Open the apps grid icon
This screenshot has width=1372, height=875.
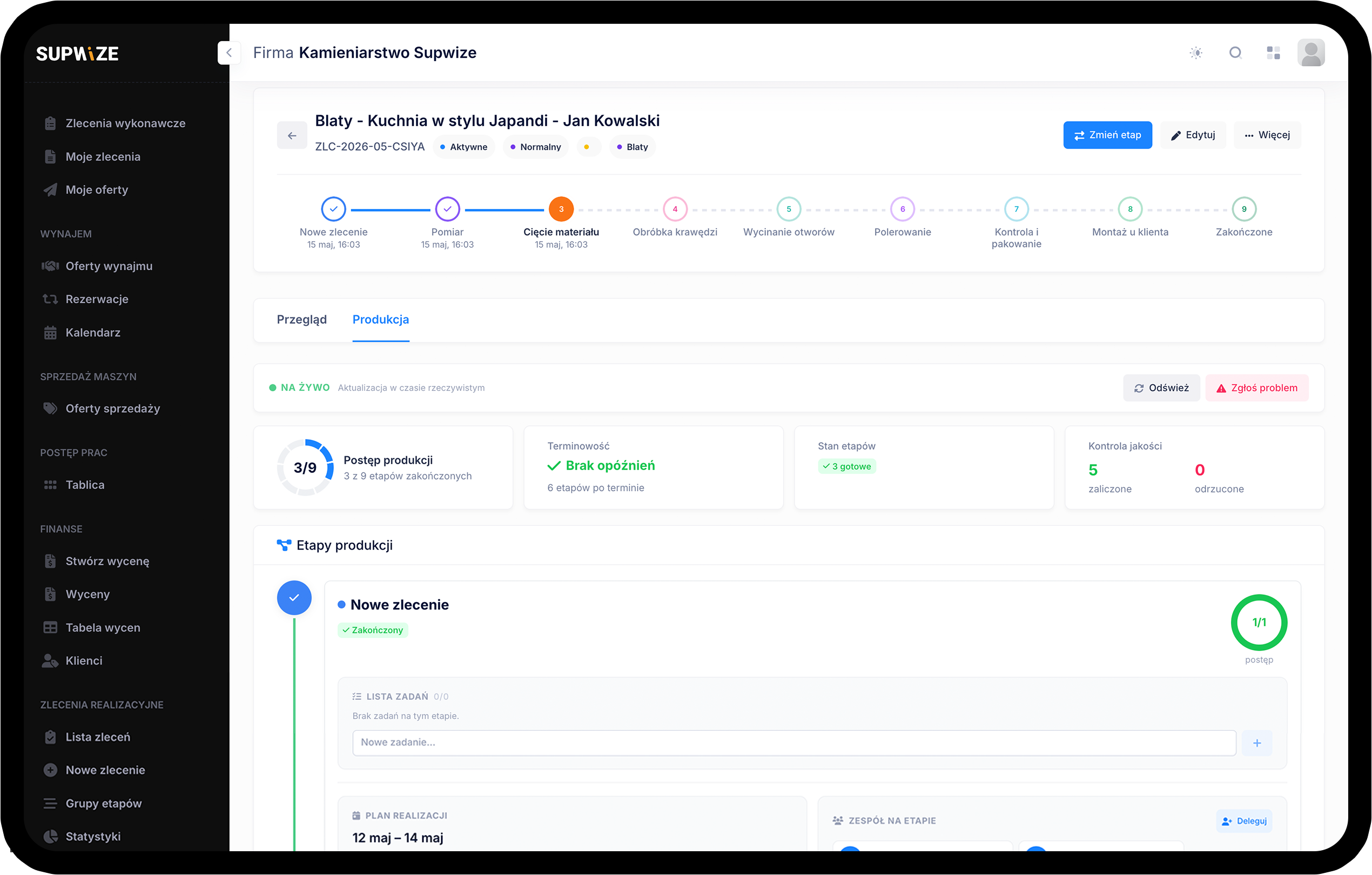coord(1274,53)
